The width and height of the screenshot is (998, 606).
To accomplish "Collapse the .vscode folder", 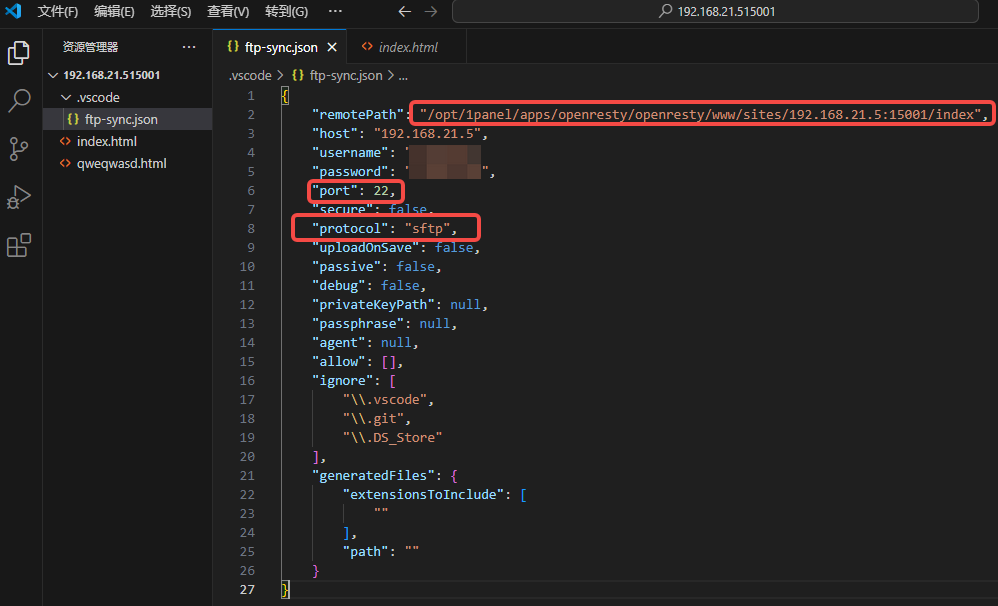I will click(66, 97).
